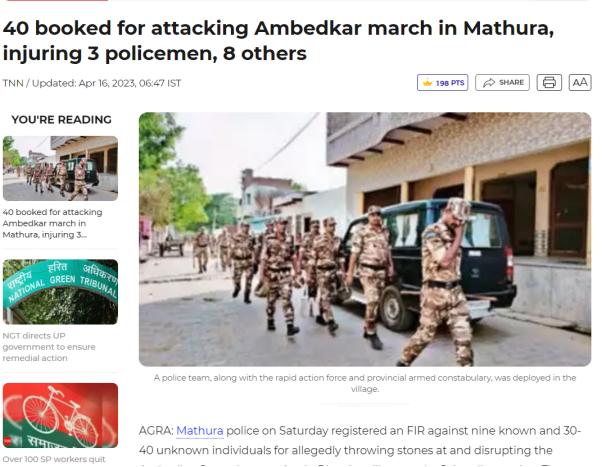Open the 198 PTS rewards badge
Image resolution: width=602 pixels, height=467 pixels.
tap(443, 83)
